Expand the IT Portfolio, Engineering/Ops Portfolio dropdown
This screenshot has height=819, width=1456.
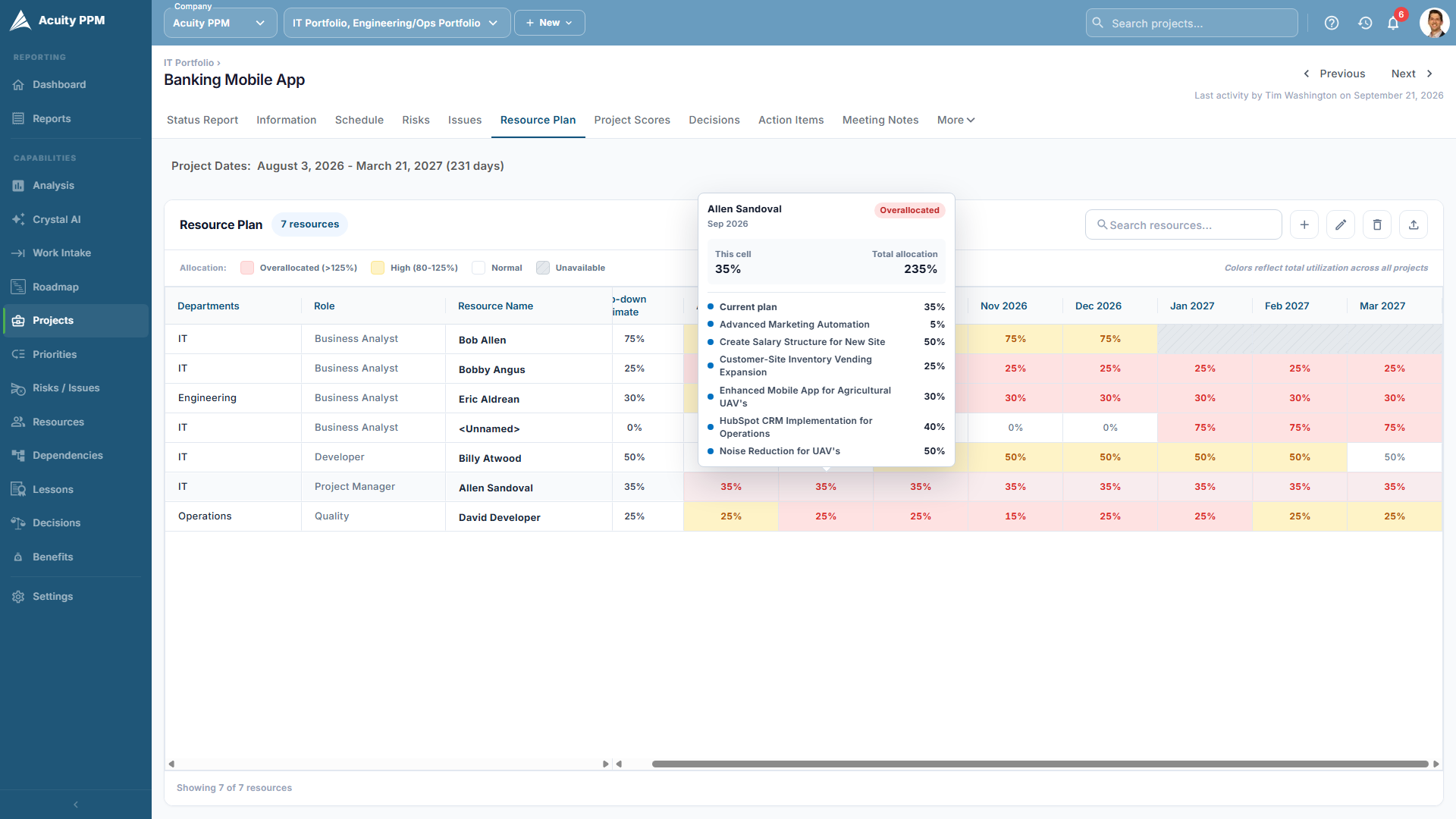click(397, 23)
